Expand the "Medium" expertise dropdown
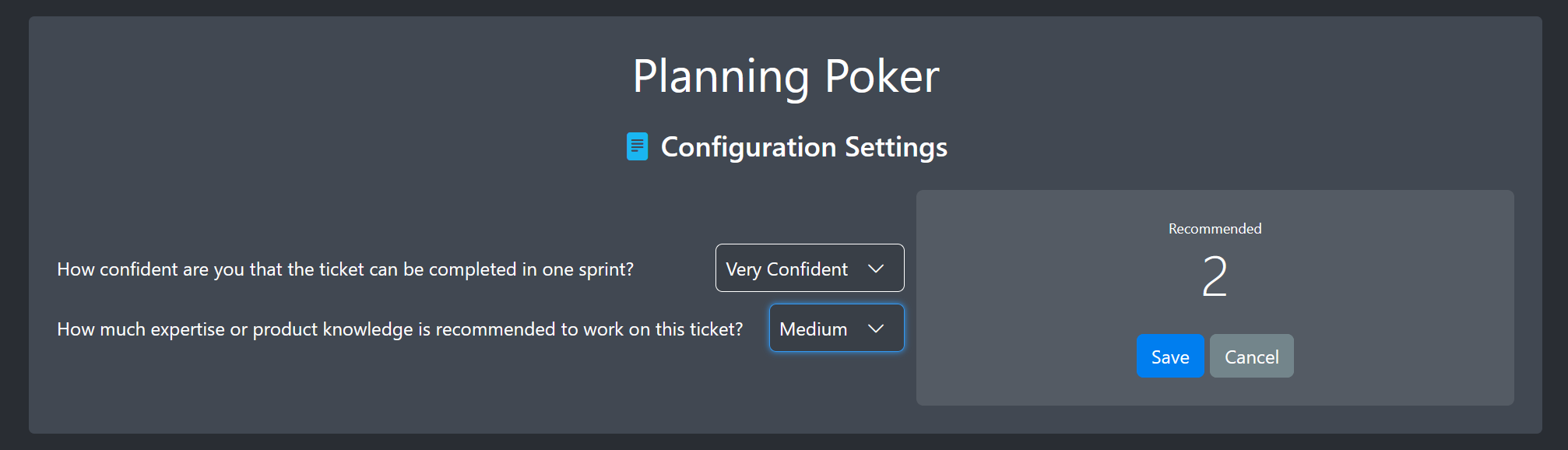1568x450 pixels. pyautogui.click(x=835, y=328)
